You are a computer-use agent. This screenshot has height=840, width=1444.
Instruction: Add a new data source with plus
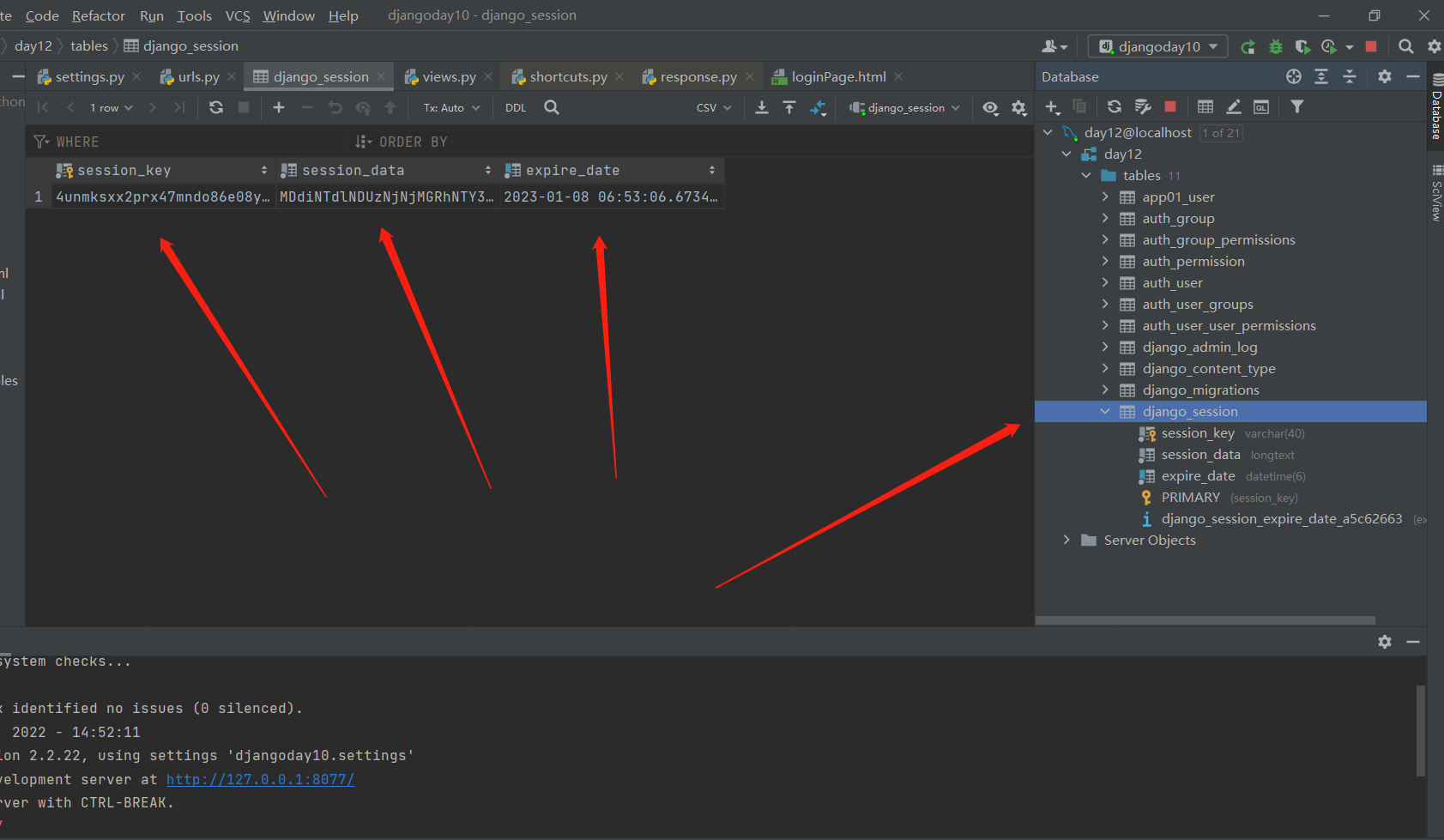[1053, 106]
